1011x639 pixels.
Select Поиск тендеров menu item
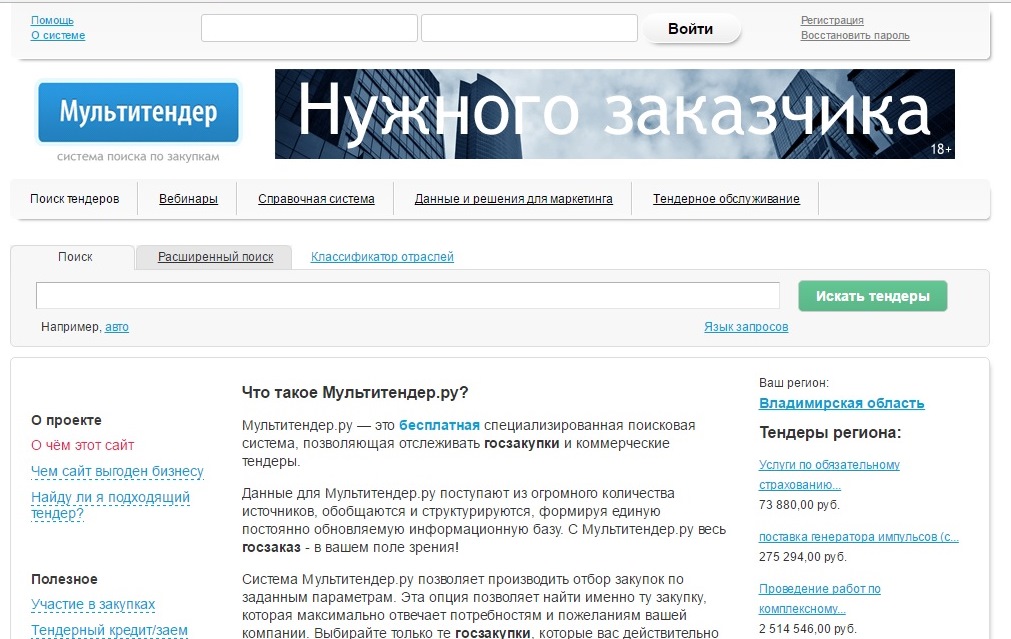(x=75, y=199)
